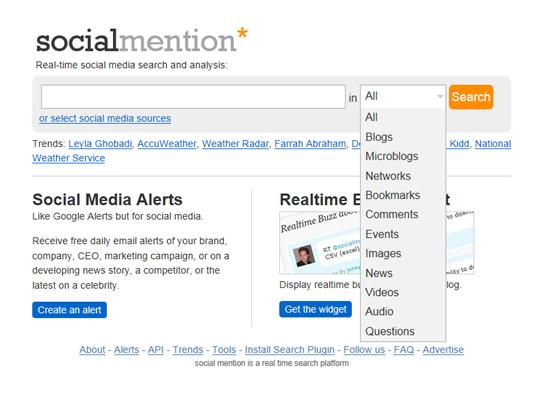Open the Kidd trend link
The image size is (541, 396).
(459, 144)
